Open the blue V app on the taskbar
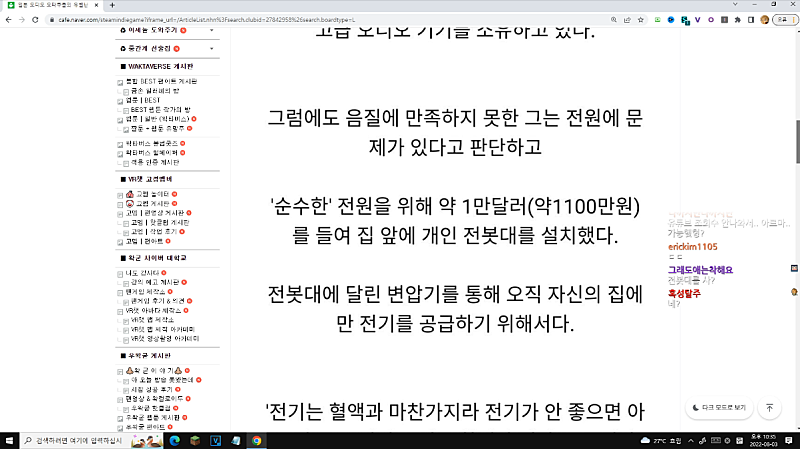This screenshot has height=449, width=800. [216, 440]
